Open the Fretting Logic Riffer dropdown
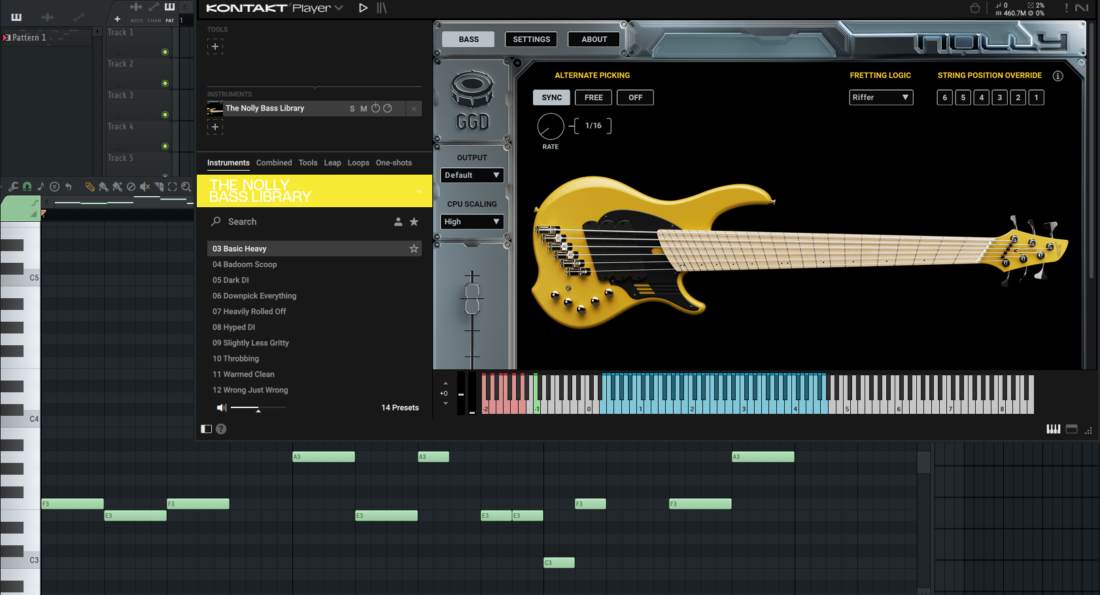Screen dimensions: 1100x595 coord(880,98)
